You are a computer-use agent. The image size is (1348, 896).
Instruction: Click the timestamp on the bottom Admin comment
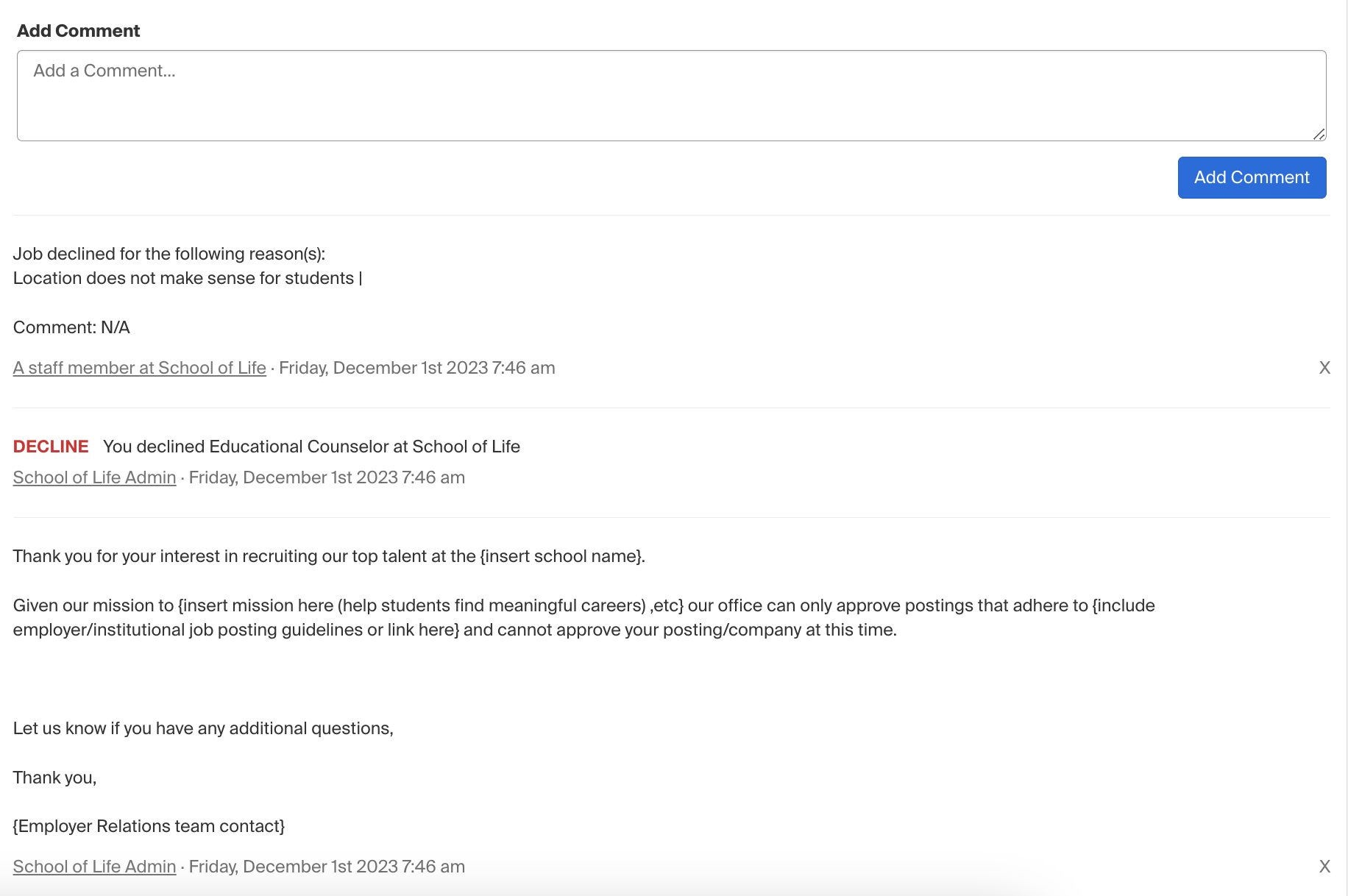pyautogui.click(x=327, y=867)
